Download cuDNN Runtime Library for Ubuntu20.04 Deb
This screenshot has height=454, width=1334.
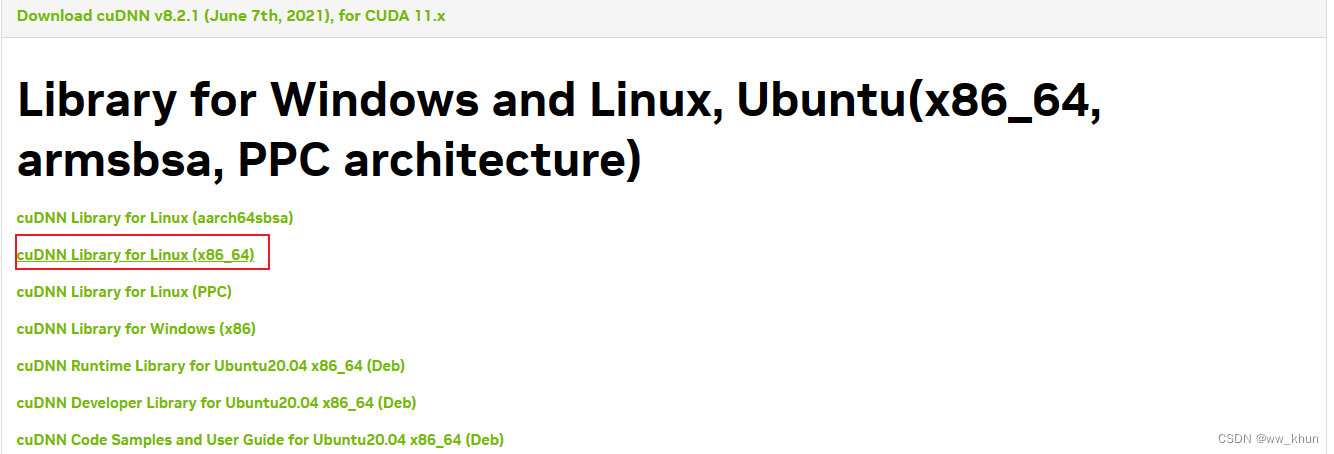tap(211, 366)
